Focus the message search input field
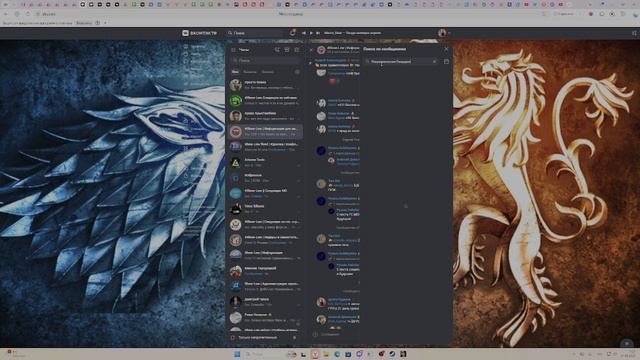 401,62
